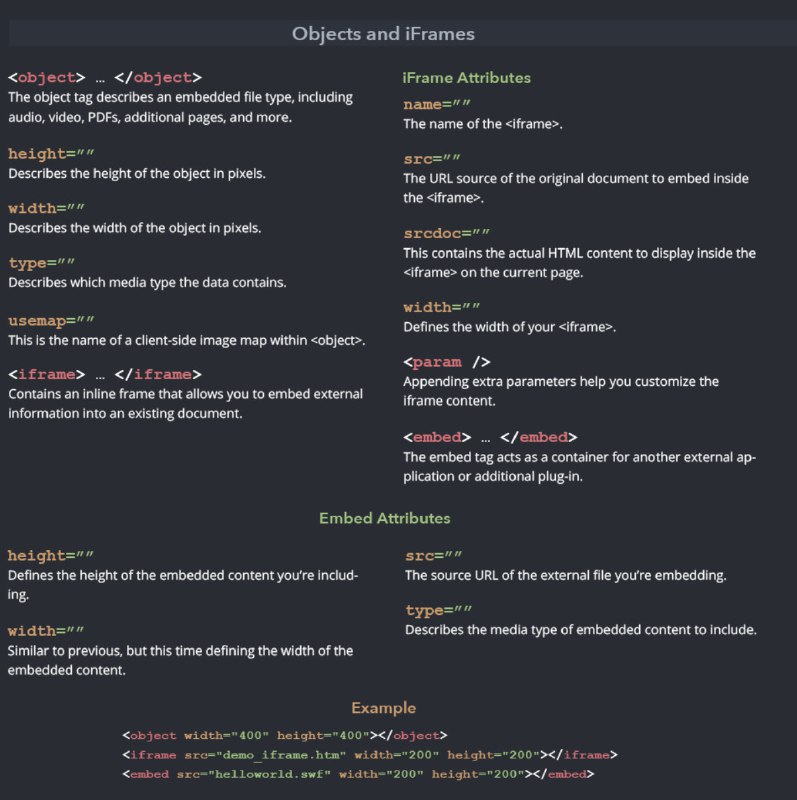
Task: Click the width attribute under Embed Attributes
Action: (x=46, y=631)
